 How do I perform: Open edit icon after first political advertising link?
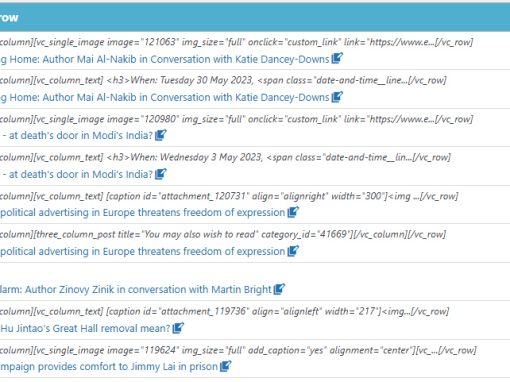tap(293, 212)
